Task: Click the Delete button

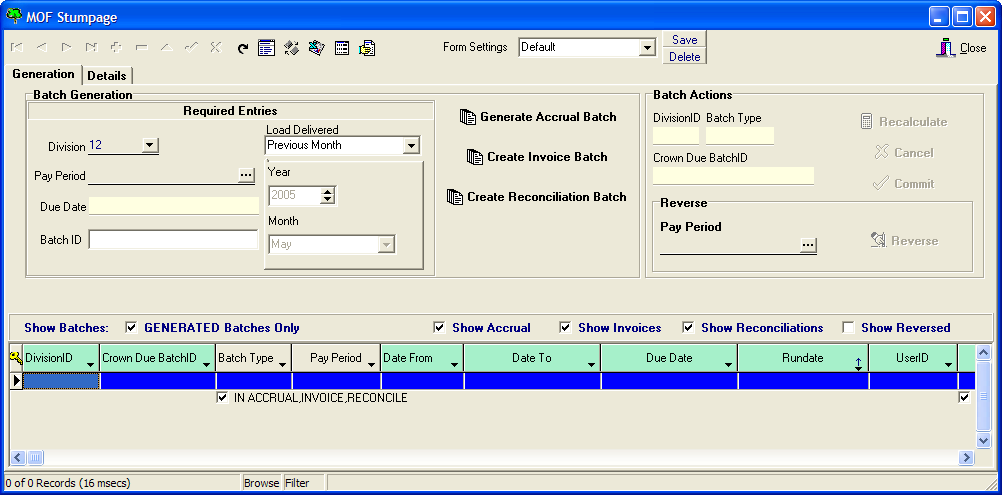Action: coord(684,57)
